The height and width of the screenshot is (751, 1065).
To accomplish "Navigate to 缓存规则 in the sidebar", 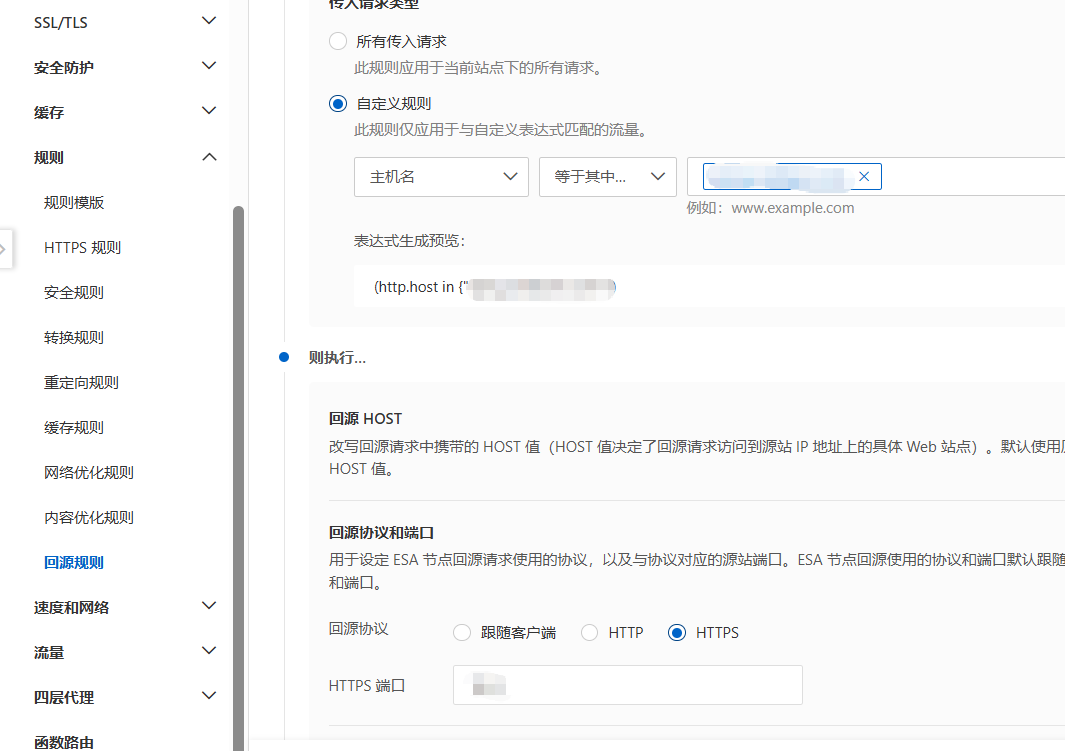I will coord(74,427).
